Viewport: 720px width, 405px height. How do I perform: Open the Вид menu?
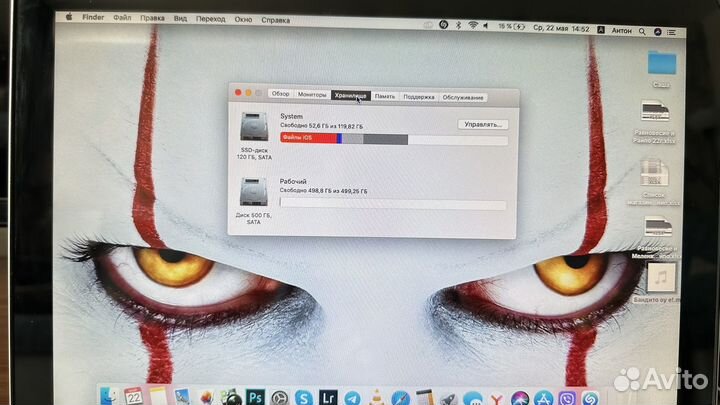pyautogui.click(x=180, y=18)
